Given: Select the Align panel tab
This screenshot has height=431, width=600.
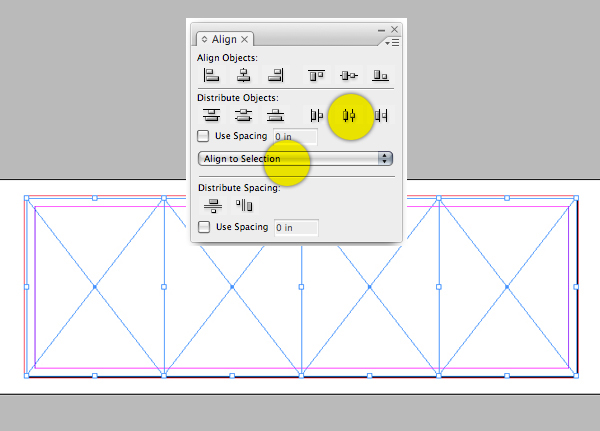Looking at the screenshot, I should [224, 39].
